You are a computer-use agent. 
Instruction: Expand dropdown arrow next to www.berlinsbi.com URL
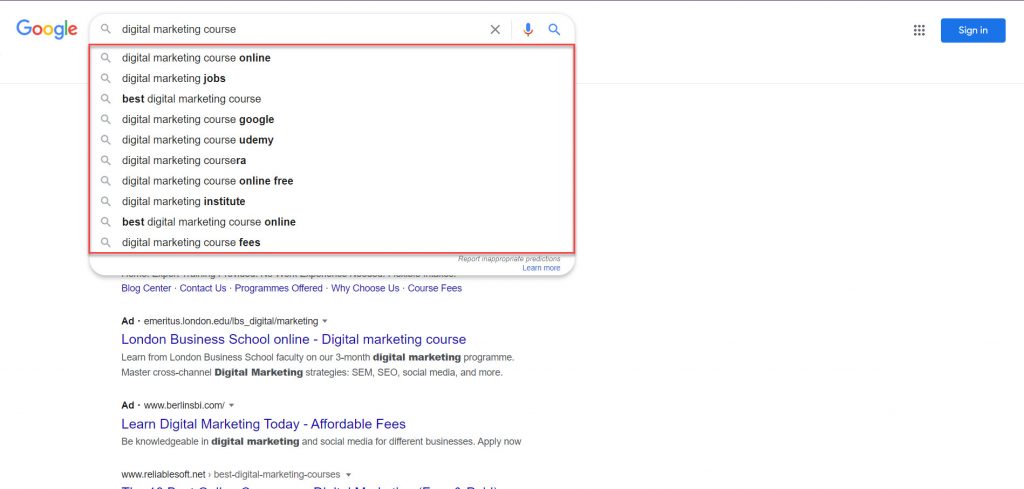coord(231,405)
